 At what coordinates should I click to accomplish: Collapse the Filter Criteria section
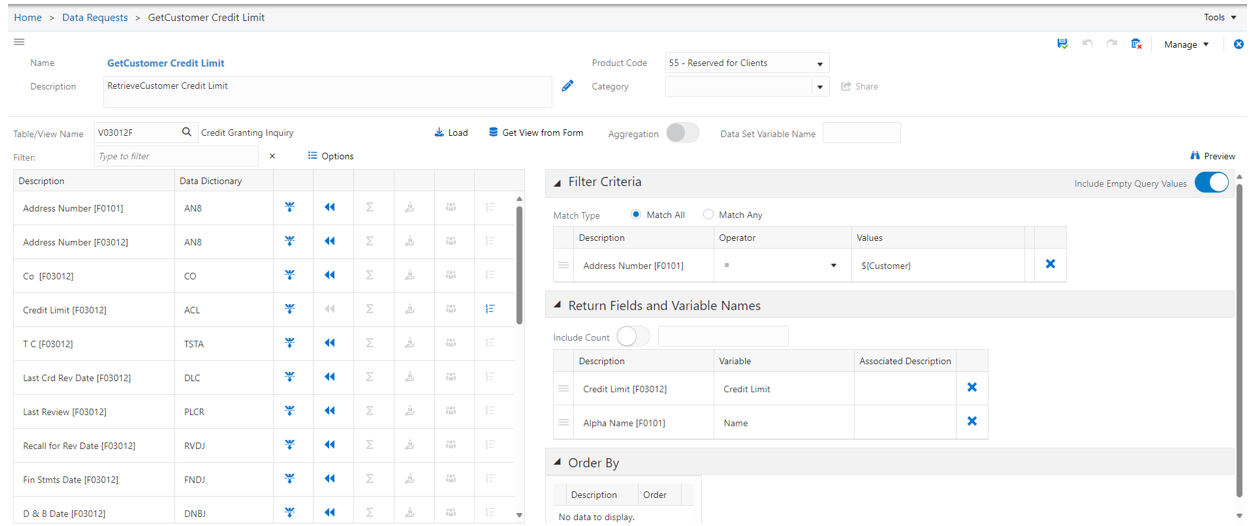click(x=558, y=183)
